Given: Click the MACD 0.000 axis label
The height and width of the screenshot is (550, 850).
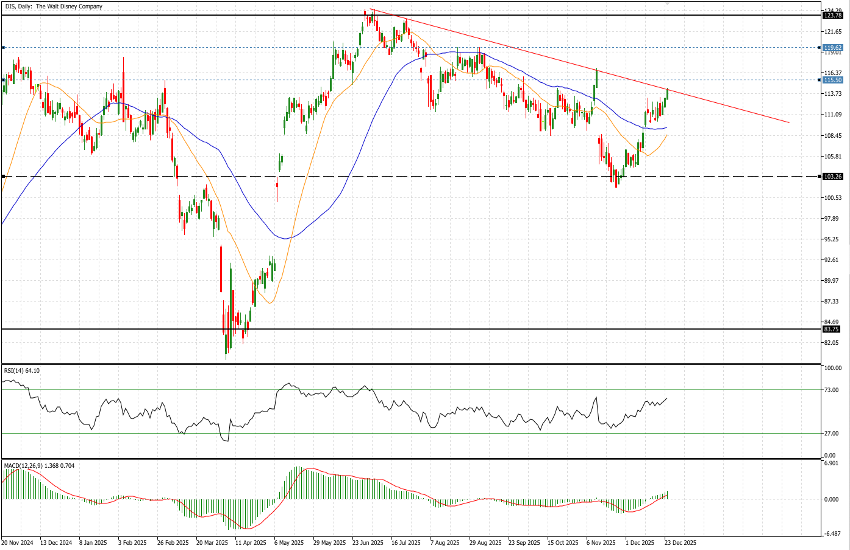Looking at the screenshot, I should 830,499.
